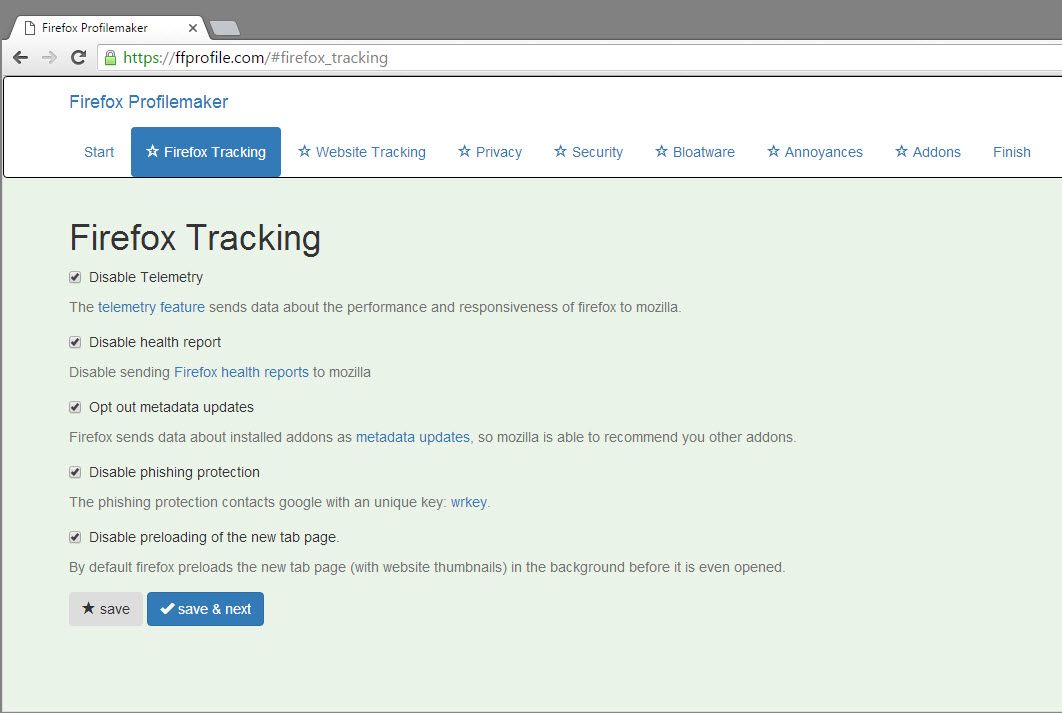Open the wrkey link
This screenshot has height=713, width=1062.
pos(469,502)
